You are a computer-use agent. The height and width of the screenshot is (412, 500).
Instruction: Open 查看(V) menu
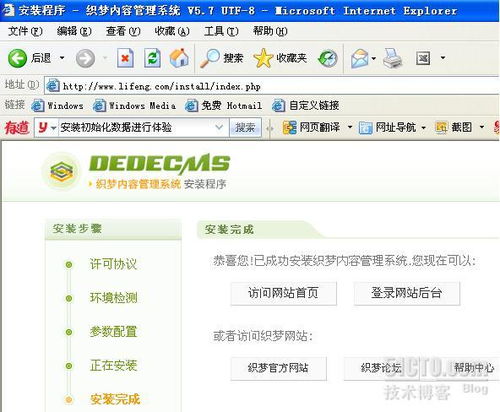coord(123,31)
